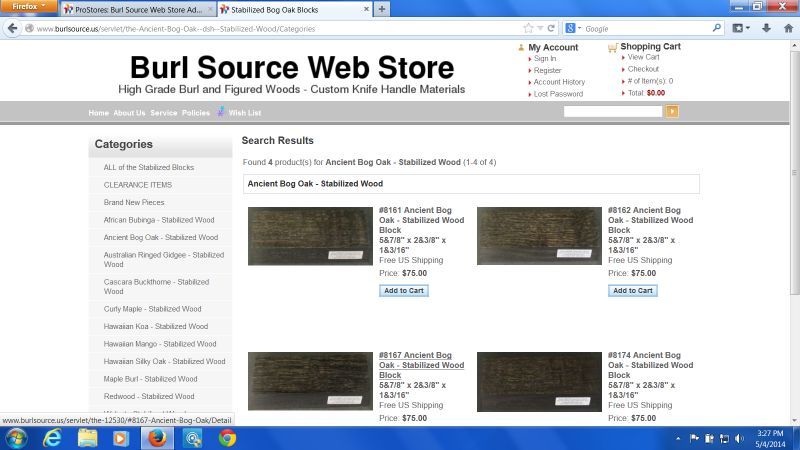Show hidden tray icons arrow
The image size is (800, 450).
point(678,438)
